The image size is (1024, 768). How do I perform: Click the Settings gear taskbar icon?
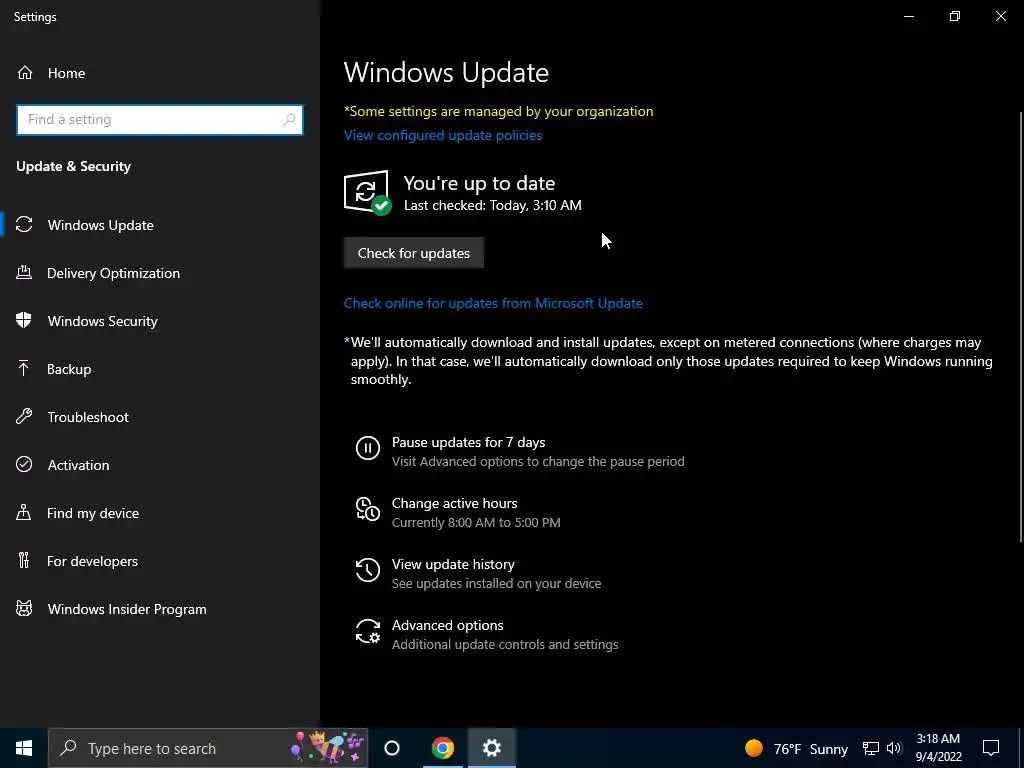492,748
